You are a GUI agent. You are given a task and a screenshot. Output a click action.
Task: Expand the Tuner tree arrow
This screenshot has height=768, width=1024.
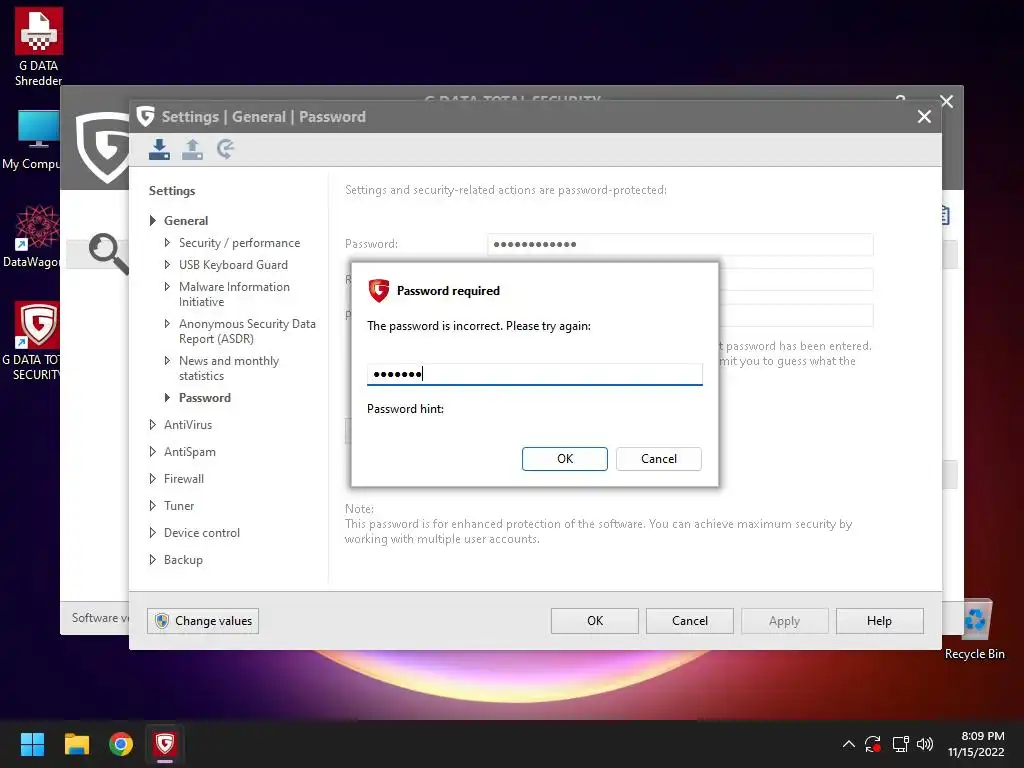pos(152,505)
